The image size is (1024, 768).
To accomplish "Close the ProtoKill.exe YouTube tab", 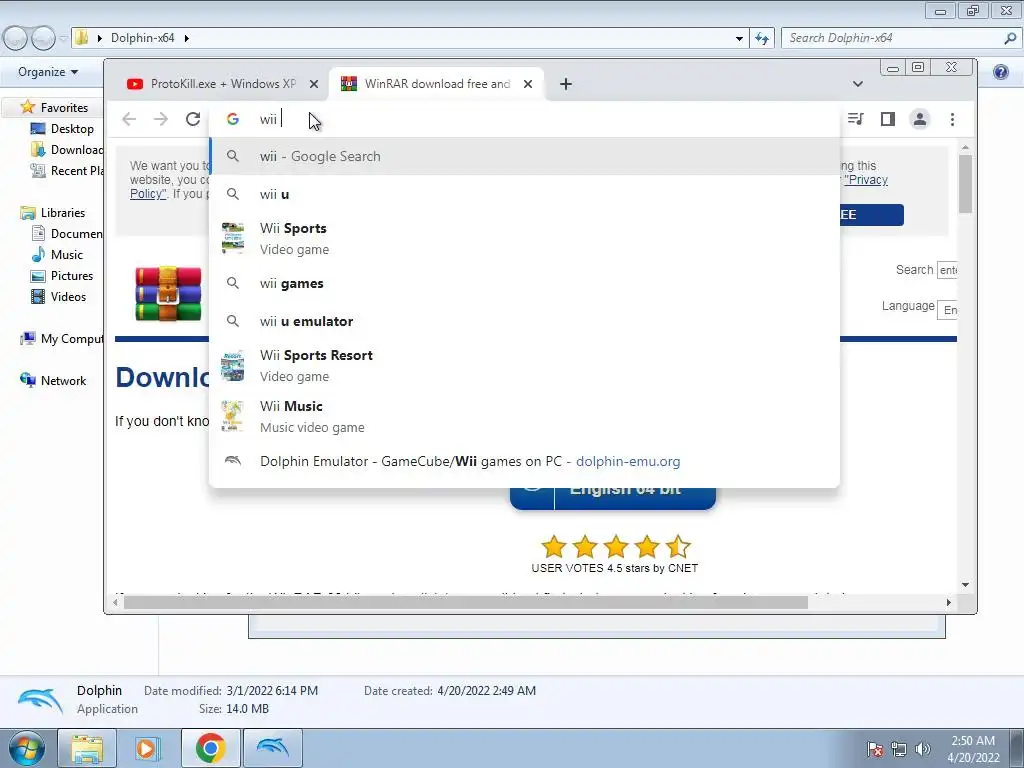I will 313,84.
